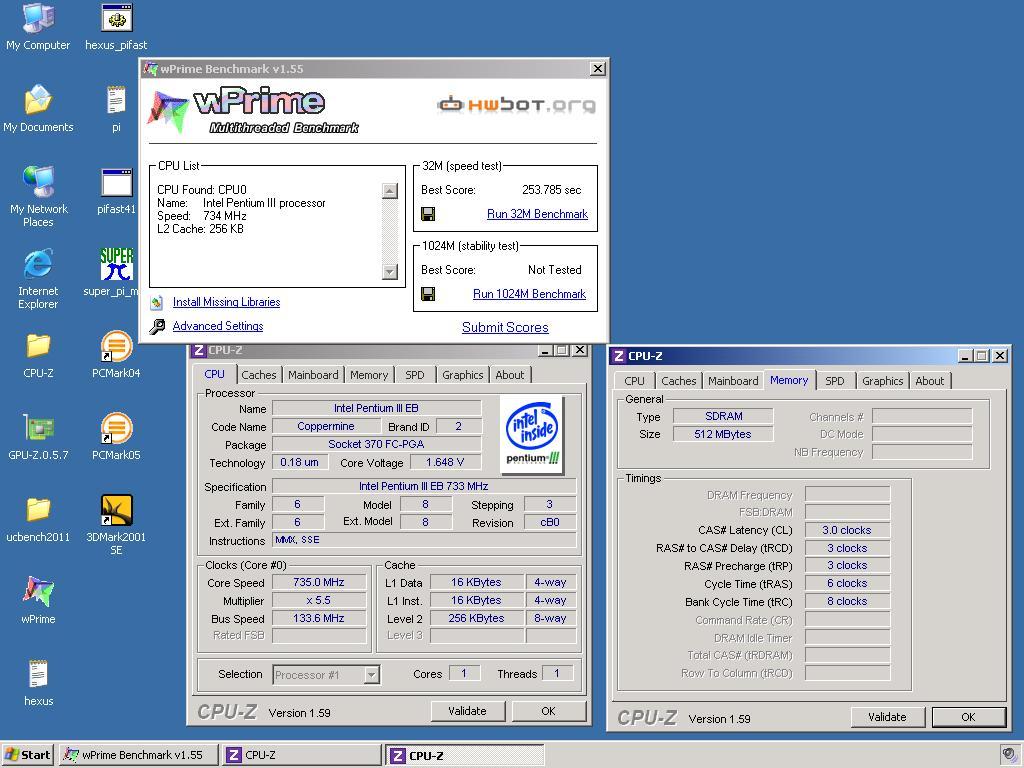Click the system tray icon on taskbar

click(x=1007, y=755)
